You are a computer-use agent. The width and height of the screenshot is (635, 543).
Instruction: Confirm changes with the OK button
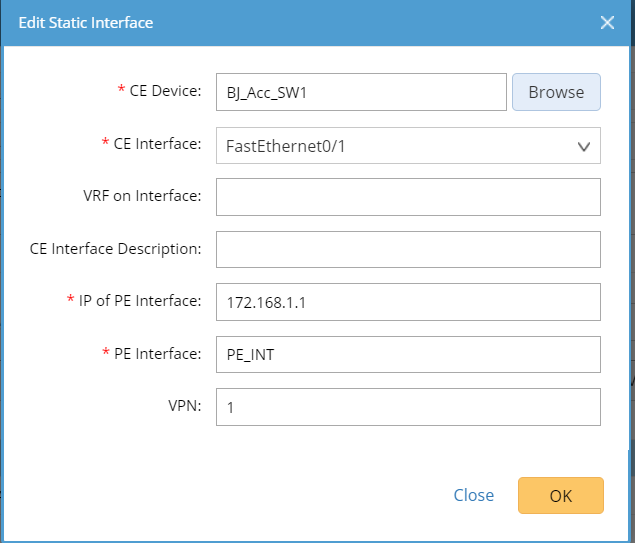[560, 495]
